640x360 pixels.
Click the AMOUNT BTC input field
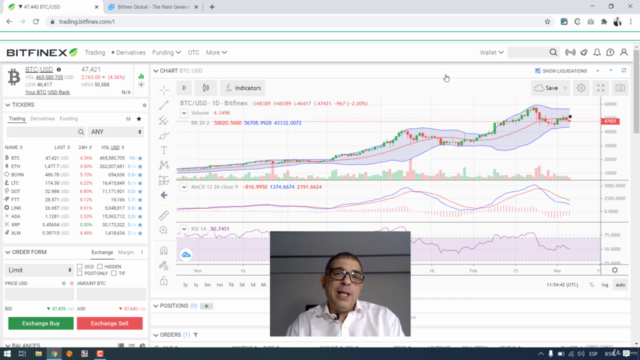(x=111, y=294)
